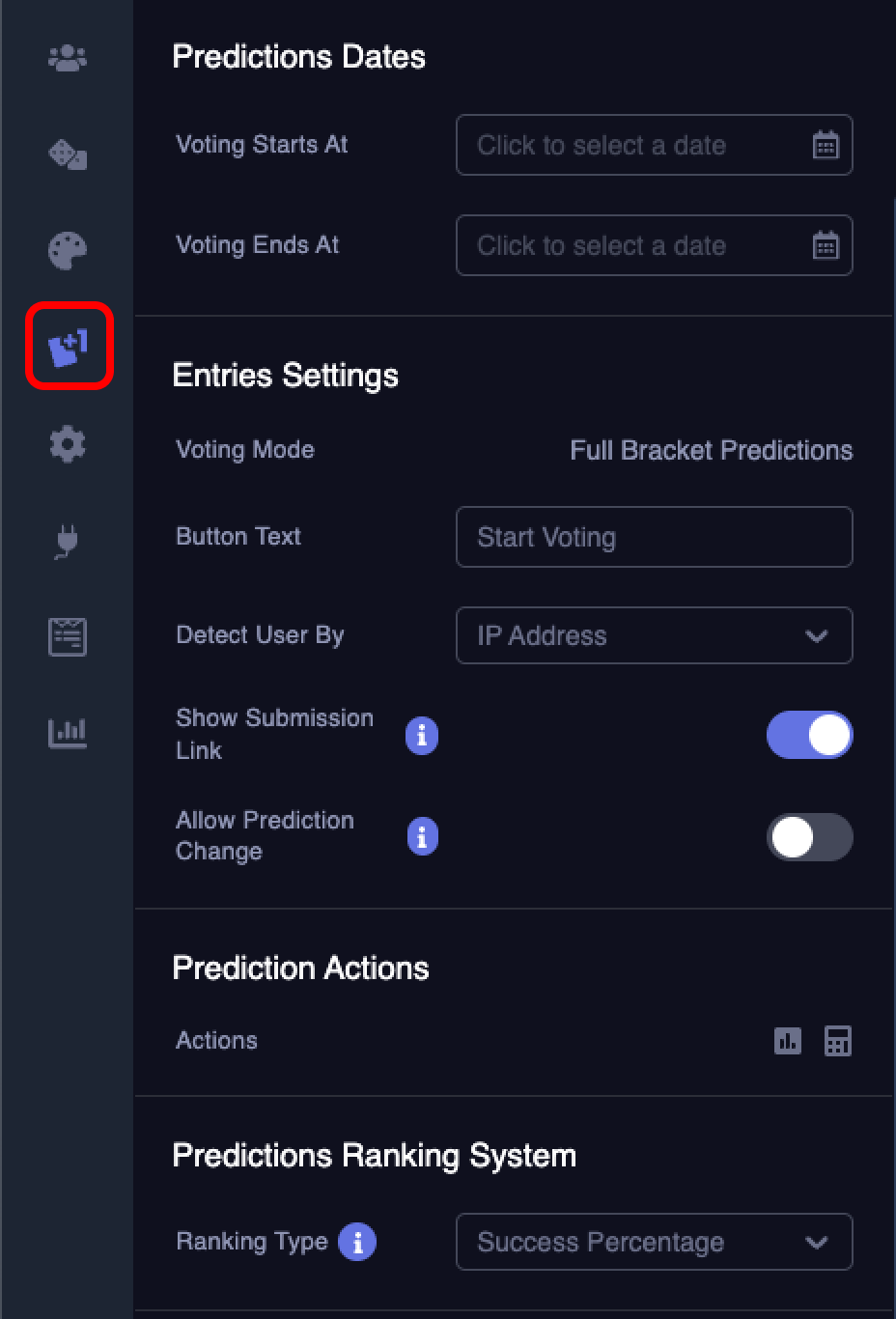Click the dice icon in sidebar
Screen dimensions: 896x1319
[x=68, y=154]
